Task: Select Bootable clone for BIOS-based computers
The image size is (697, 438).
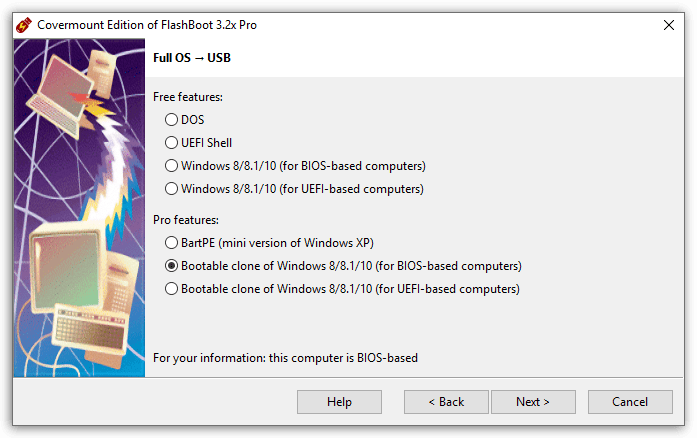Action: point(343,266)
